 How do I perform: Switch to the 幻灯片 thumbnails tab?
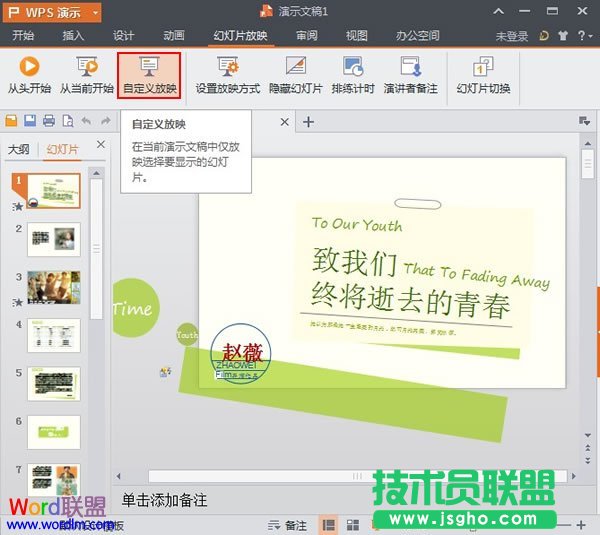coord(62,149)
